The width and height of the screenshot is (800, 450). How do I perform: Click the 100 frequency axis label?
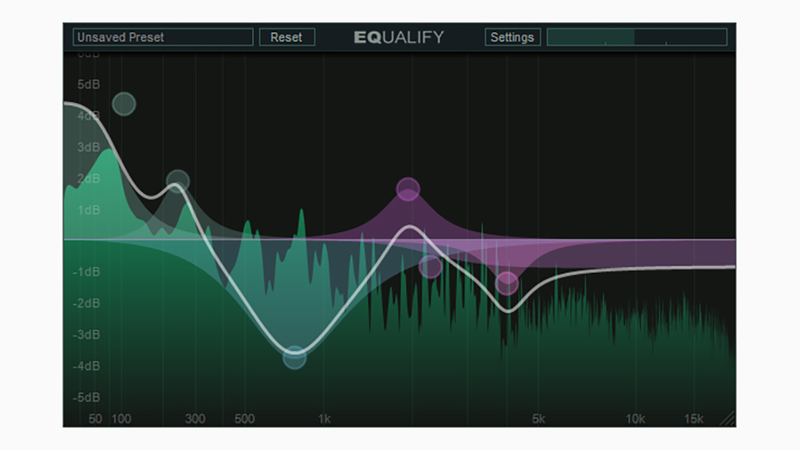121,419
